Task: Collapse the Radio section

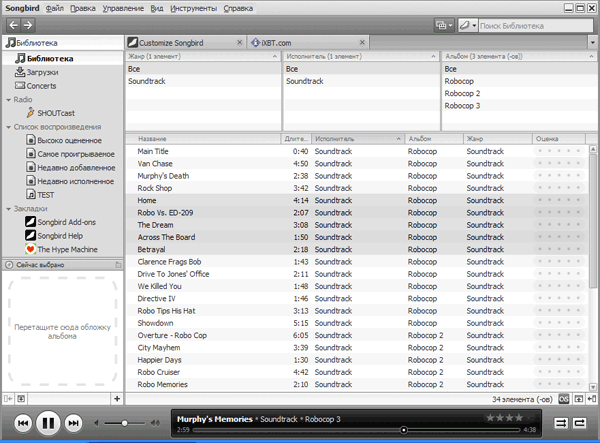Action: pyautogui.click(x=8, y=100)
